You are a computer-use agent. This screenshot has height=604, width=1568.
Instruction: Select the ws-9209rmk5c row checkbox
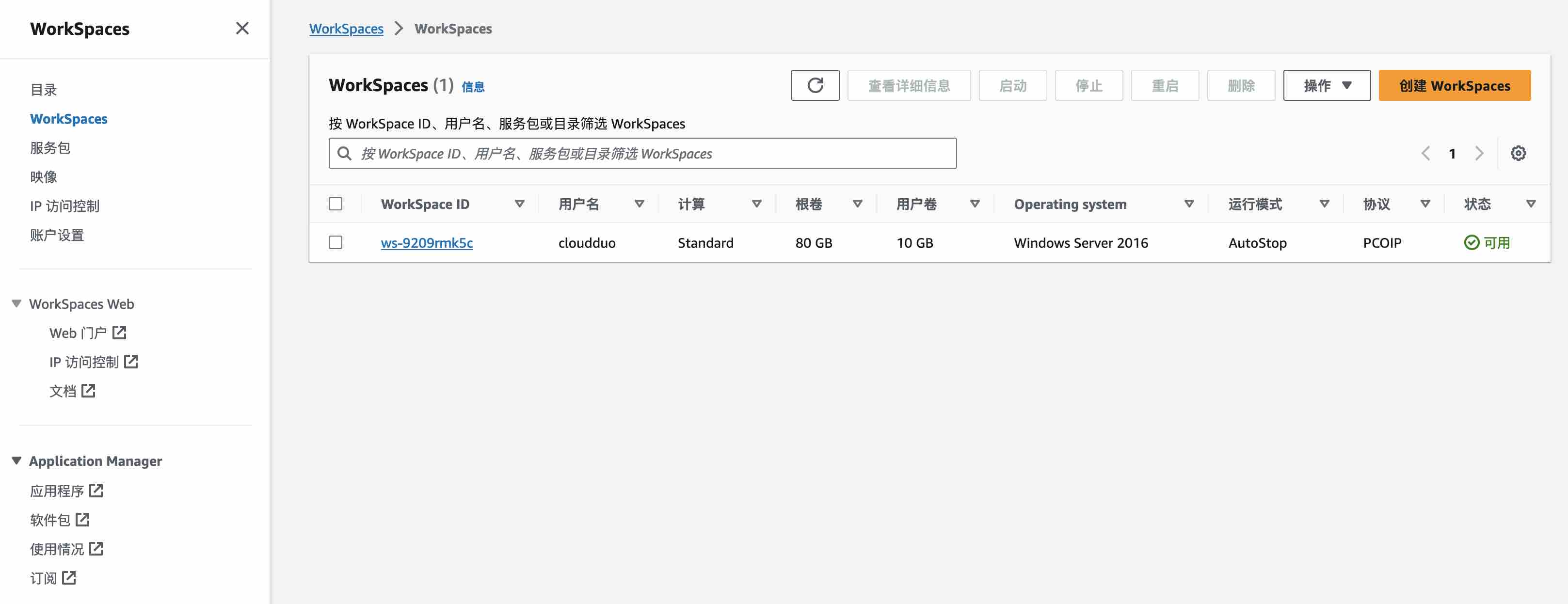coord(336,242)
